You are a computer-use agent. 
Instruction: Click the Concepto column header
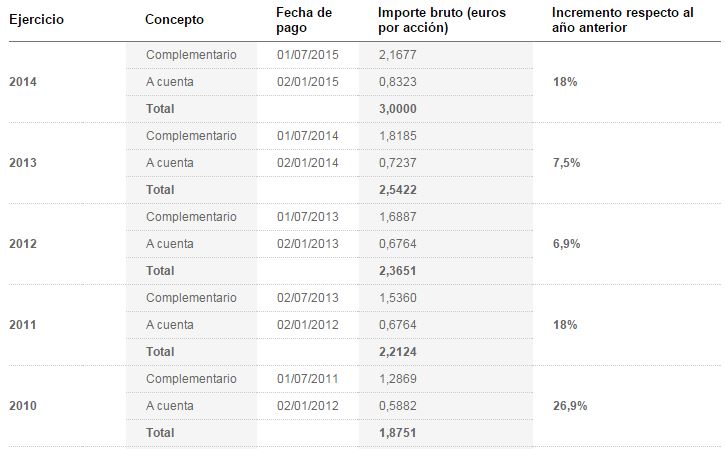pyautogui.click(x=174, y=20)
